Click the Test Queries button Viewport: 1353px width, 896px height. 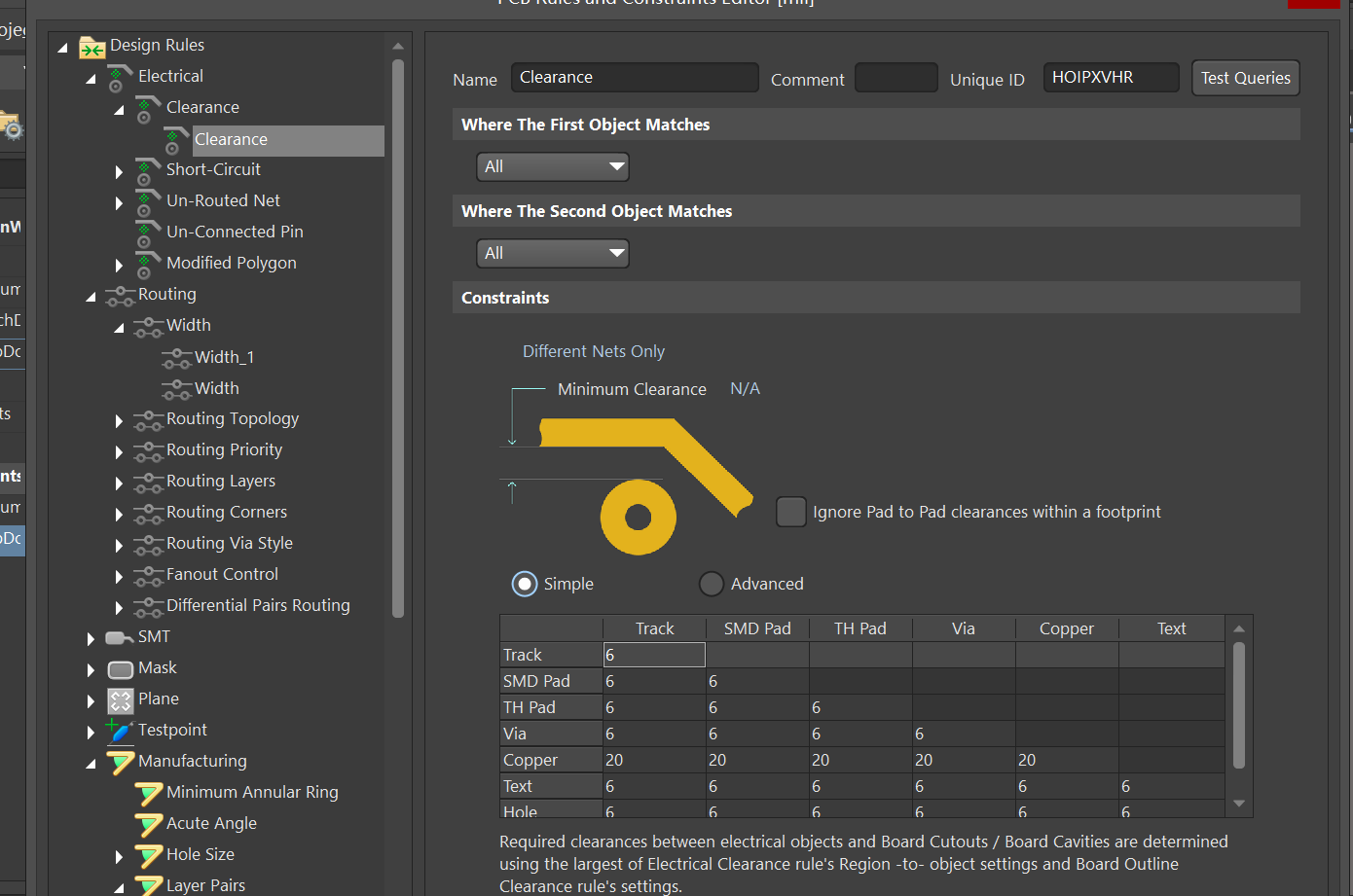1245,78
